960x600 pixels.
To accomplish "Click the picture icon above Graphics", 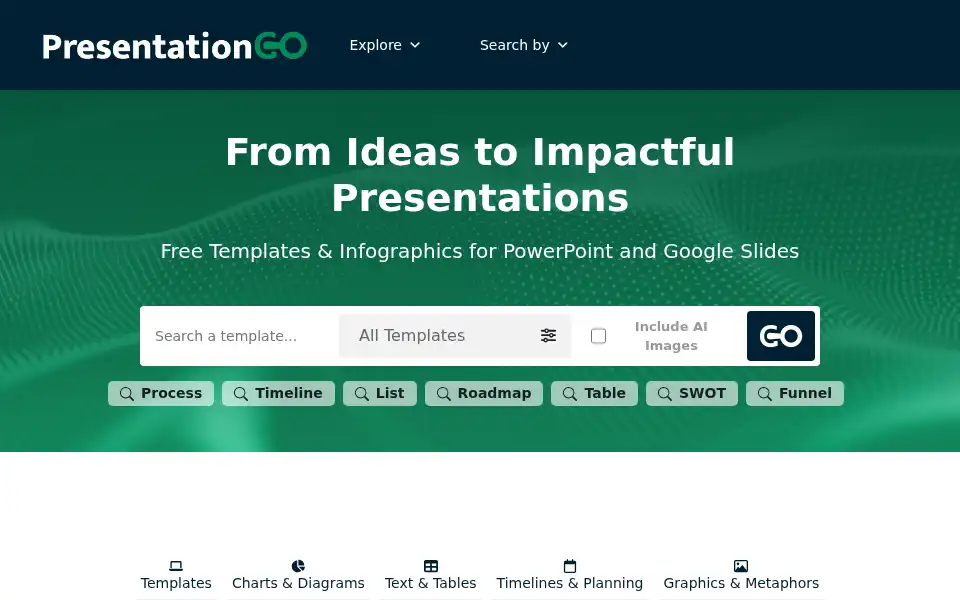I will pos(741,566).
